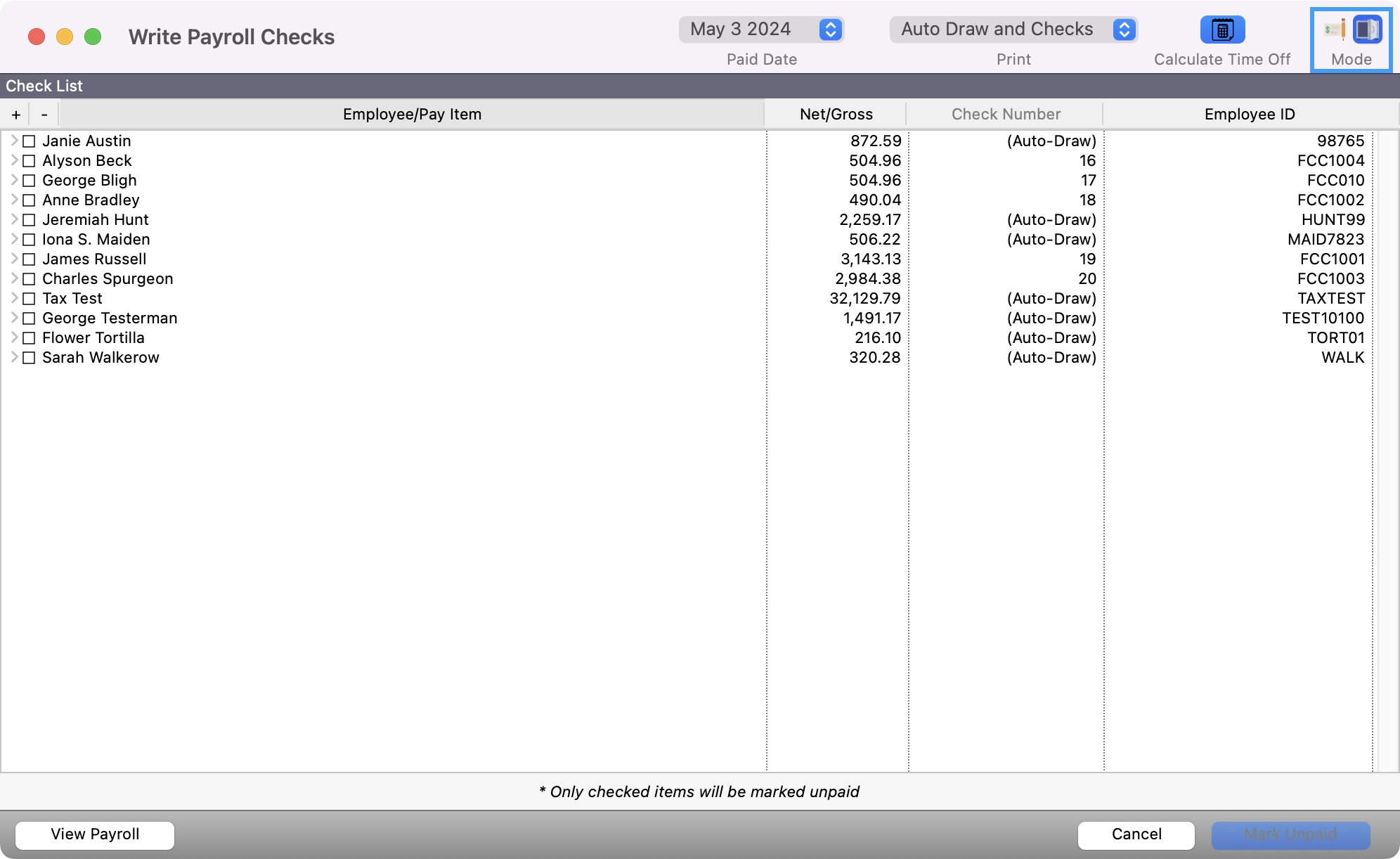Select the Flower Tortilla row name
Viewport: 1400px width, 859px height.
(x=93, y=338)
